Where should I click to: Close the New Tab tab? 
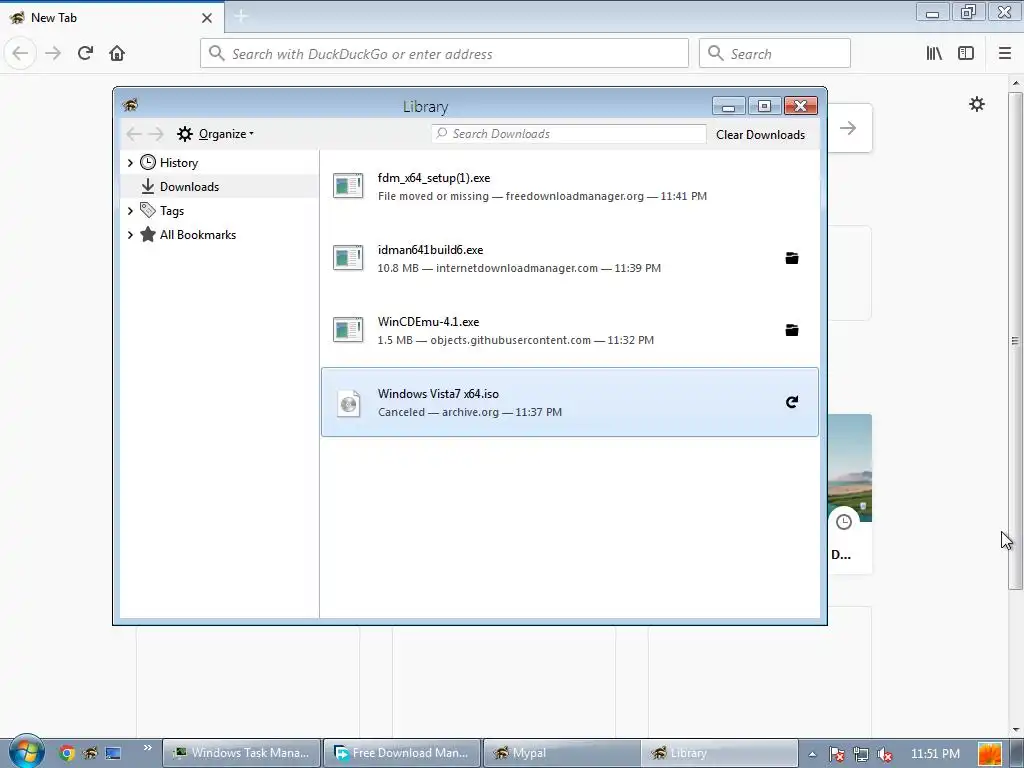[x=207, y=18]
